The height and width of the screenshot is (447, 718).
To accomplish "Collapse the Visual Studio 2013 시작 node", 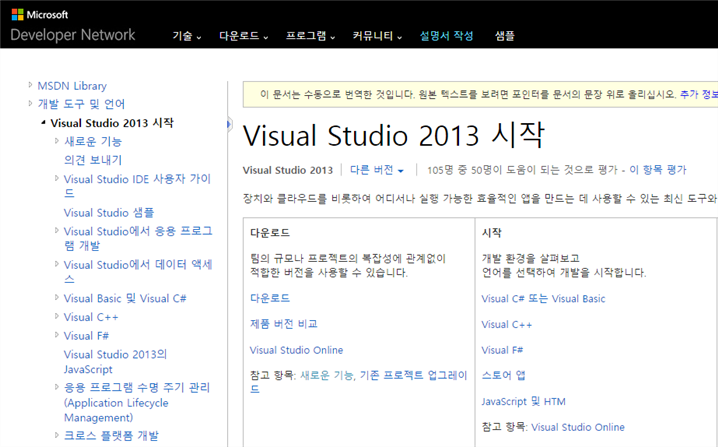I will click(x=43, y=122).
